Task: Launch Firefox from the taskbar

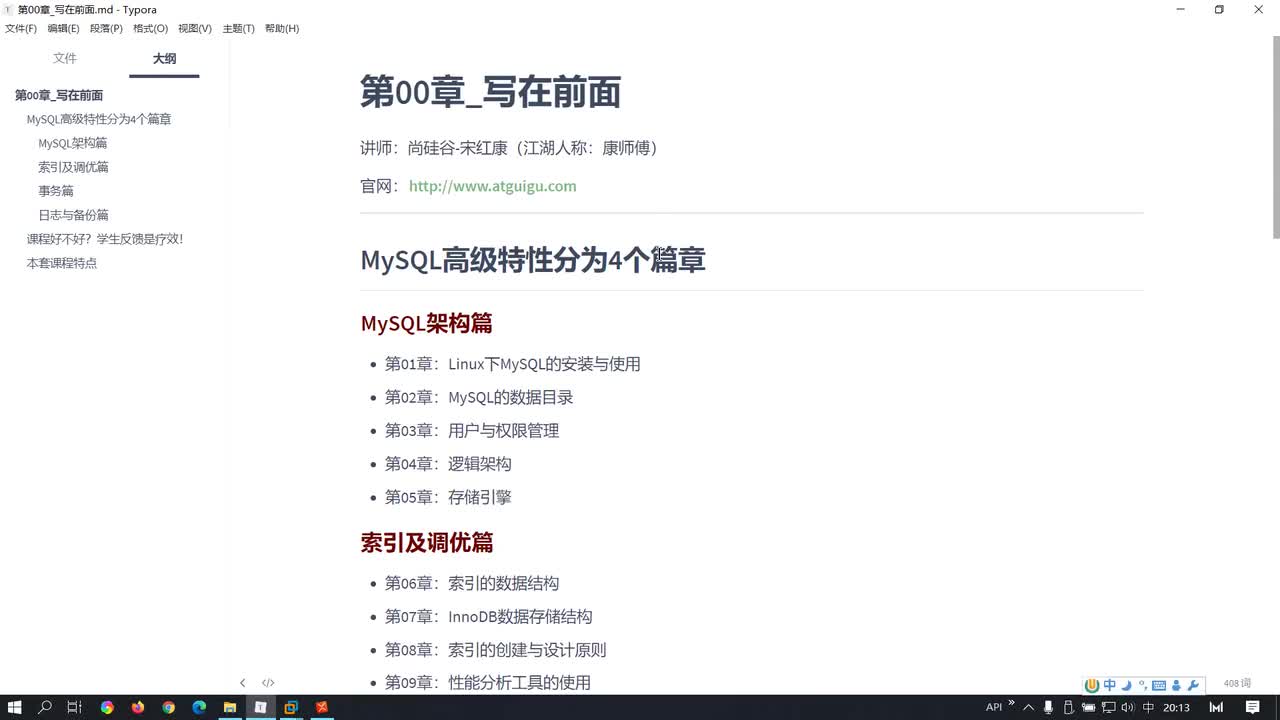Action: [x=138, y=707]
